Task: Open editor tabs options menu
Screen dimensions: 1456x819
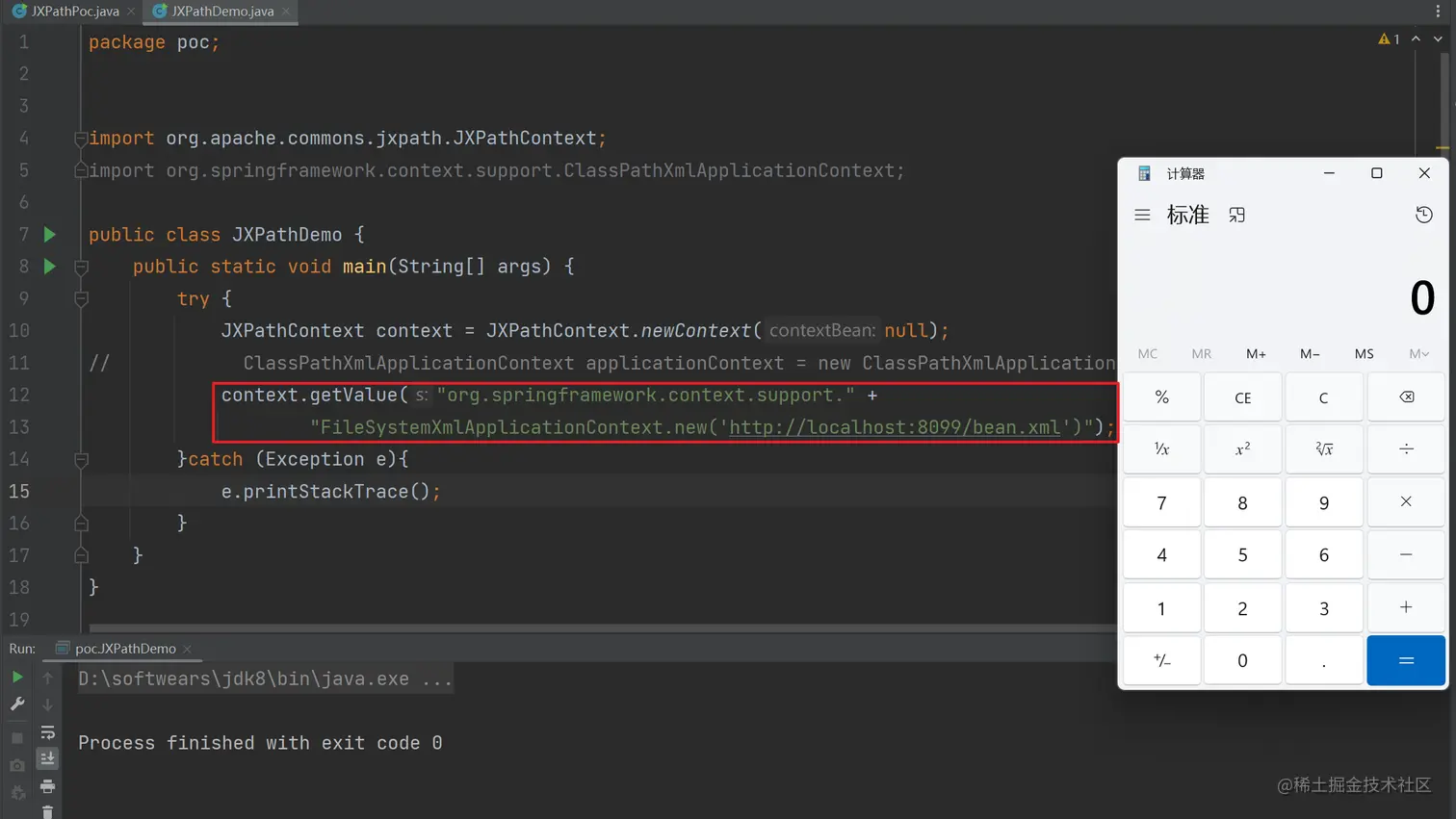Action: tap(1438, 12)
